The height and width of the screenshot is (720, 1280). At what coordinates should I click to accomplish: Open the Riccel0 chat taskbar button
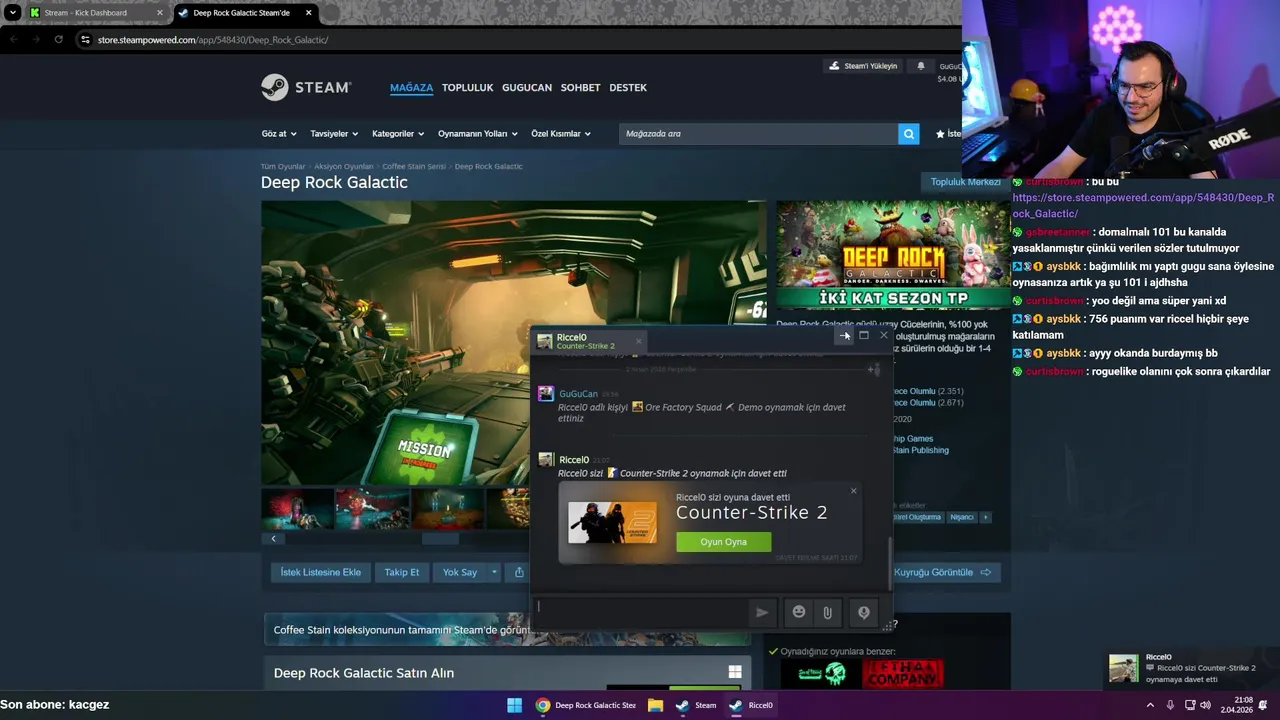tap(751, 705)
